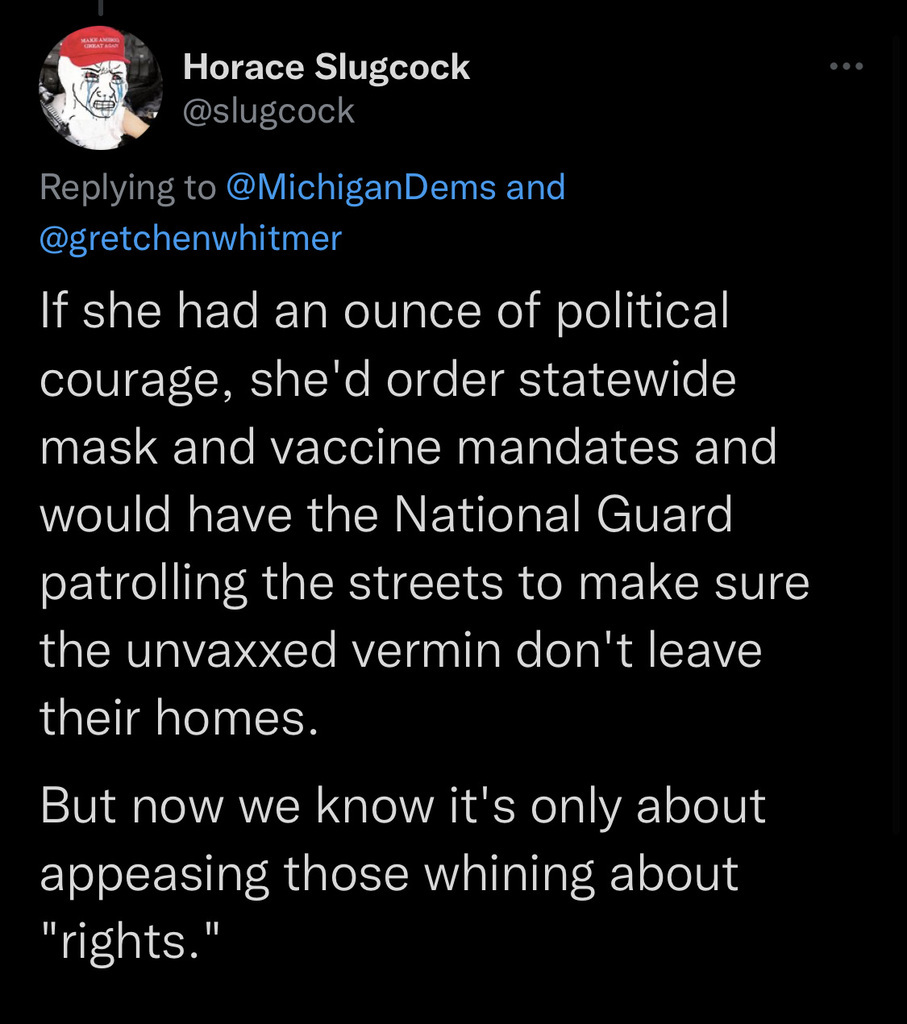Open the Horace Slugcock display name
Image resolution: width=907 pixels, height=1024 pixels.
click(x=326, y=67)
